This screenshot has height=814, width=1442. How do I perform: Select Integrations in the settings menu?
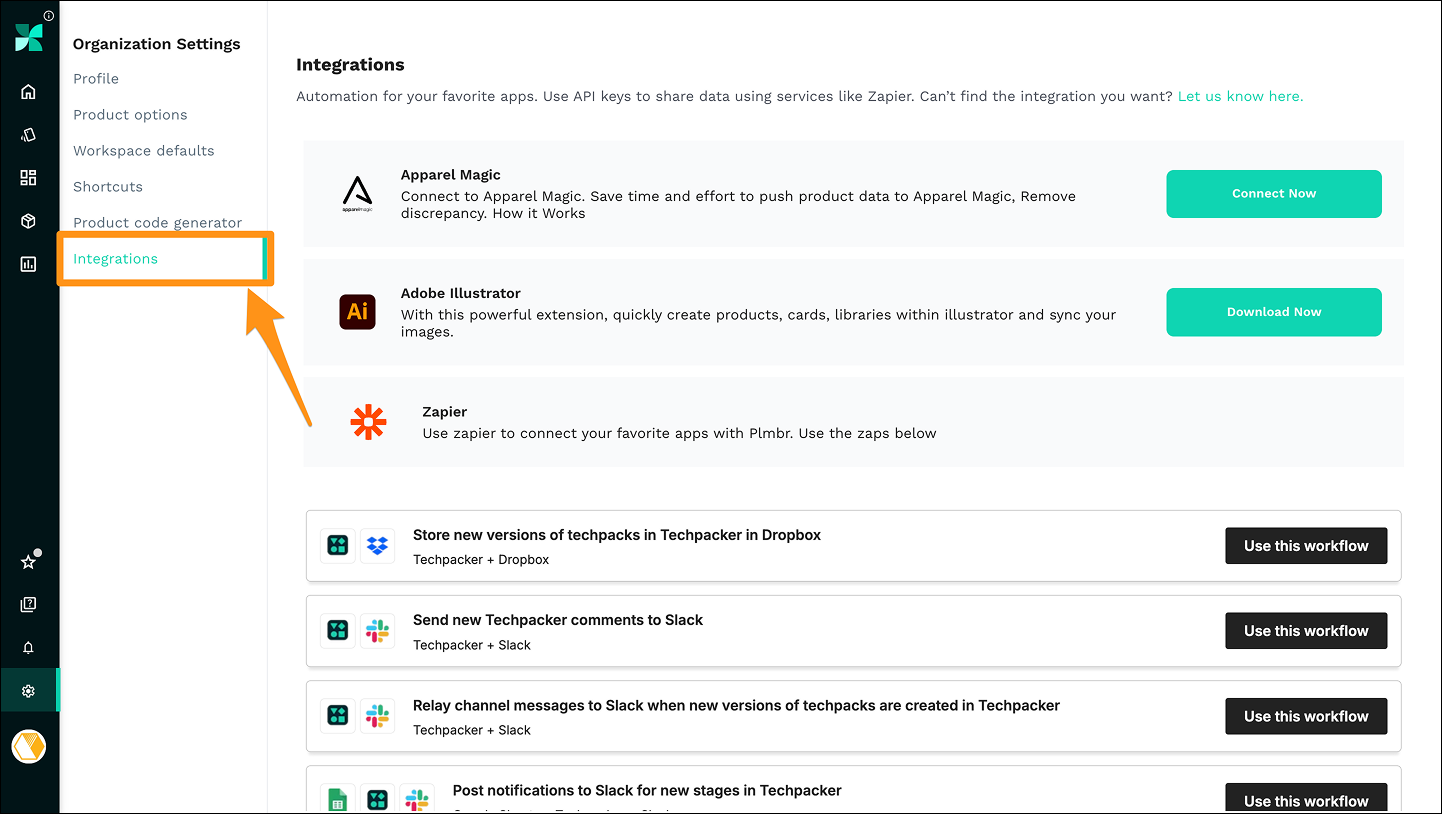click(115, 259)
